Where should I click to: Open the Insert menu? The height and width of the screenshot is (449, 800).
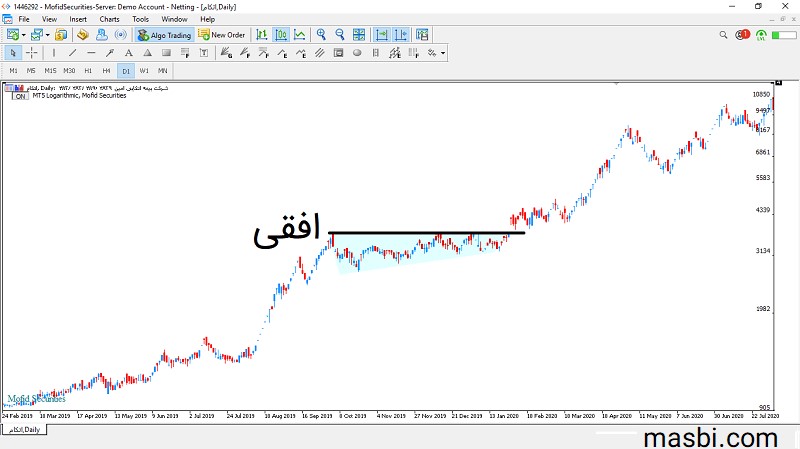click(x=78, y=19)
